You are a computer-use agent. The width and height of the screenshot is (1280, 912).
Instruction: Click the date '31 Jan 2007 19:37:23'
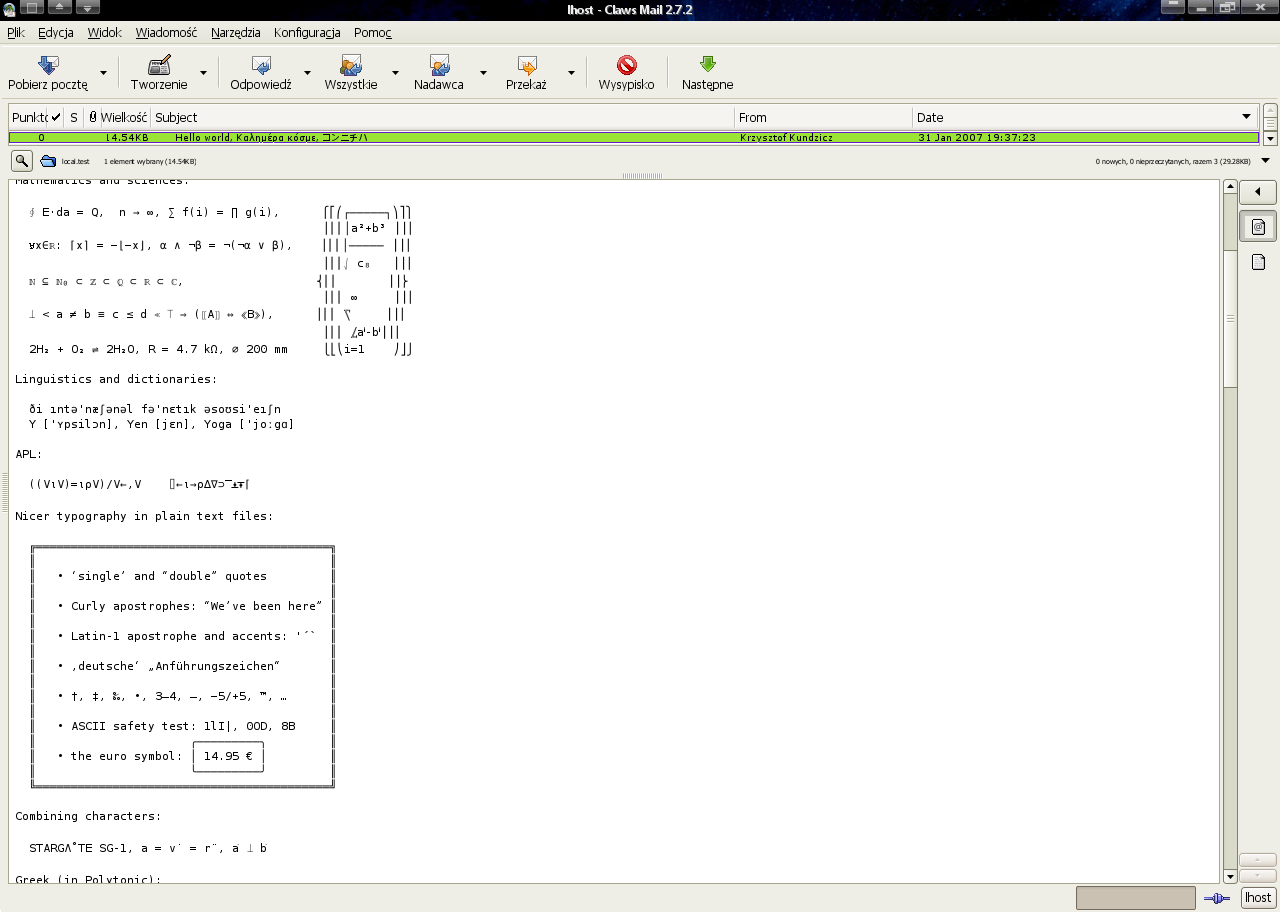coord(977,137)
